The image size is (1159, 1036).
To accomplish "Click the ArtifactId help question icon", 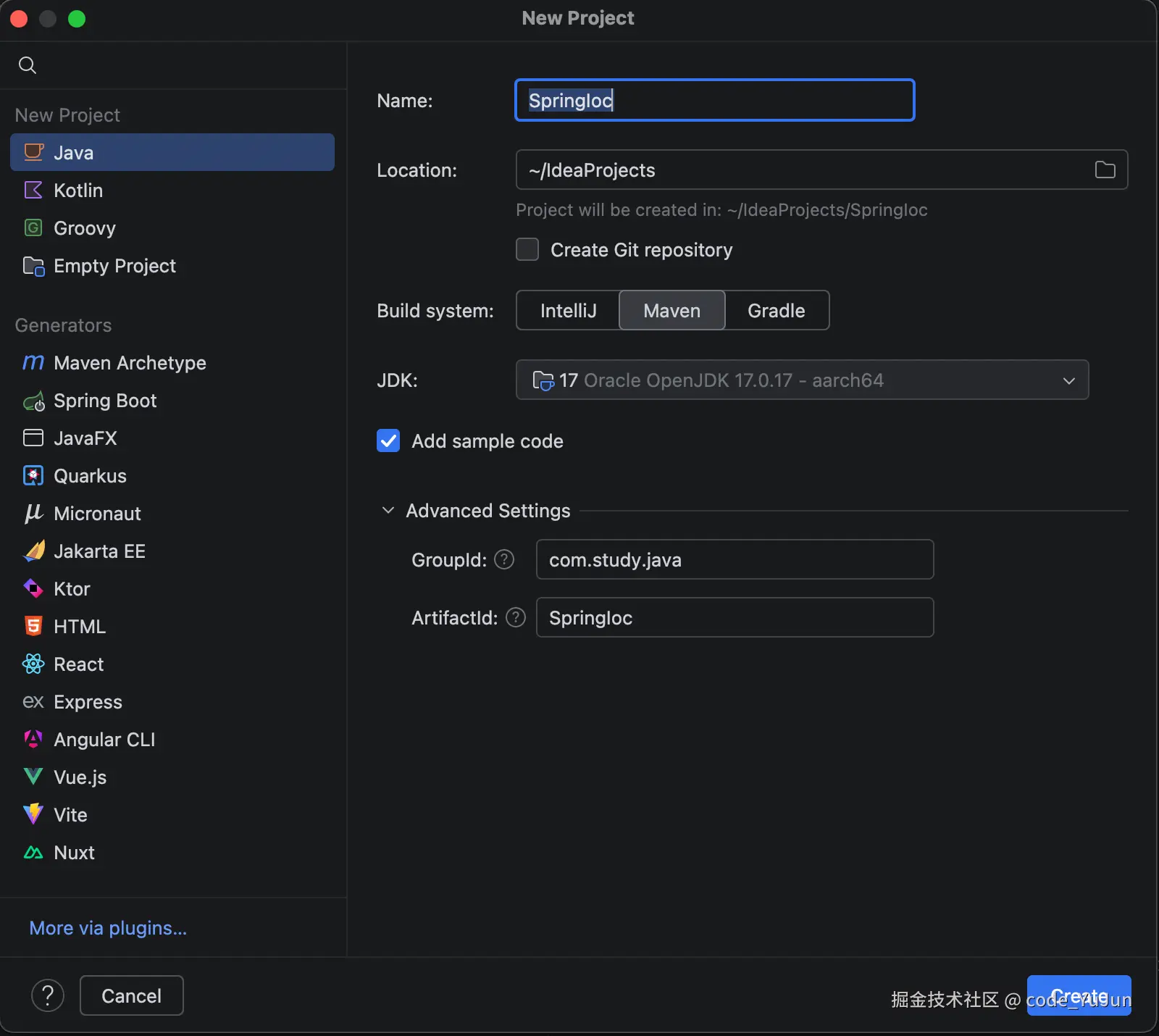I will click(x=515, y=618).
